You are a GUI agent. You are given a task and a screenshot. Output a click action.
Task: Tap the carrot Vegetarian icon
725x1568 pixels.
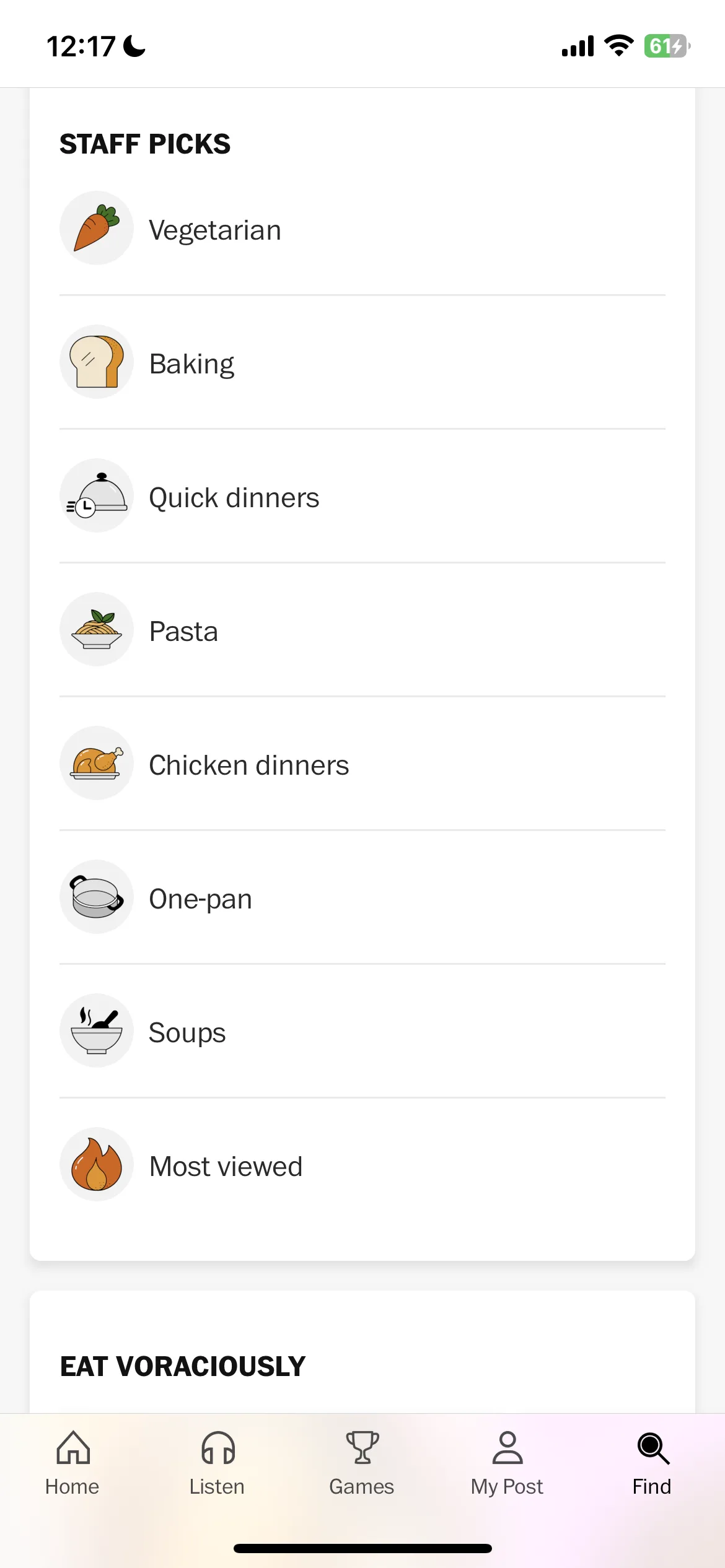pyautogui.click(x=97, y=228)
